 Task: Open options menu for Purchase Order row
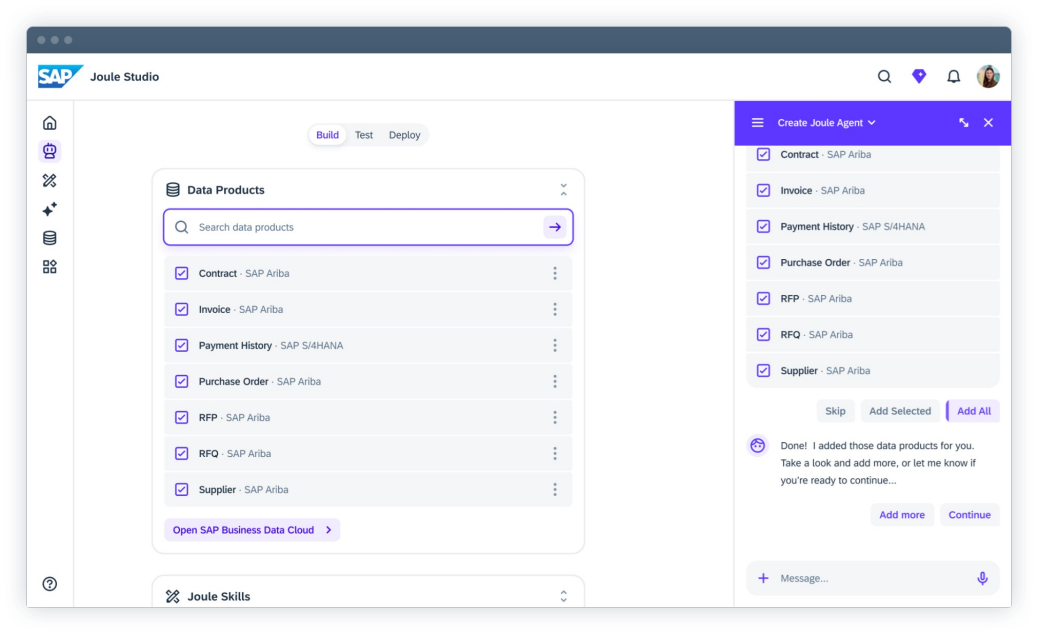[x=555, y=381]
